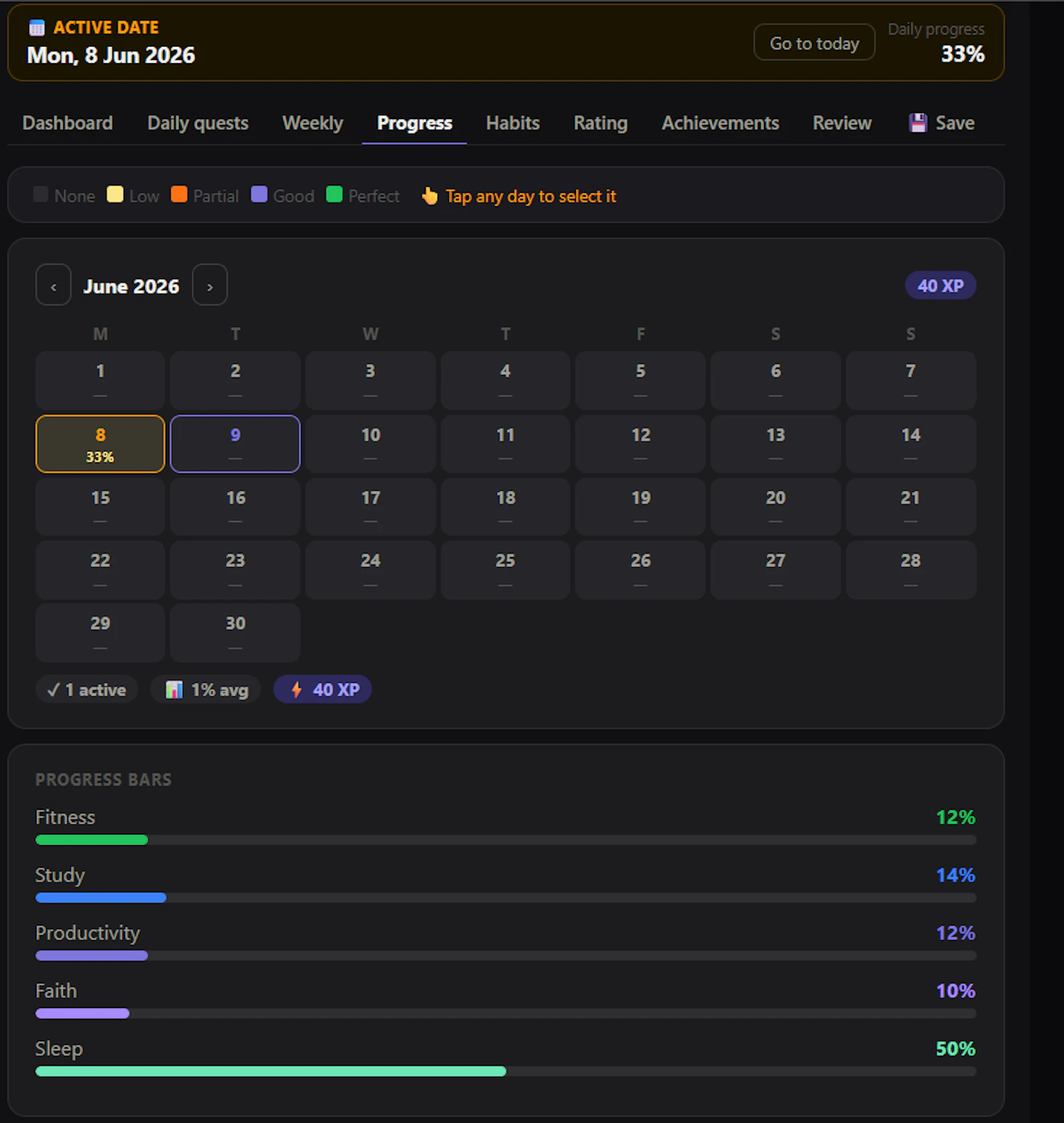
Task: Click the 40 XP badge beside June 2026
Action: [x=940, y=286]
